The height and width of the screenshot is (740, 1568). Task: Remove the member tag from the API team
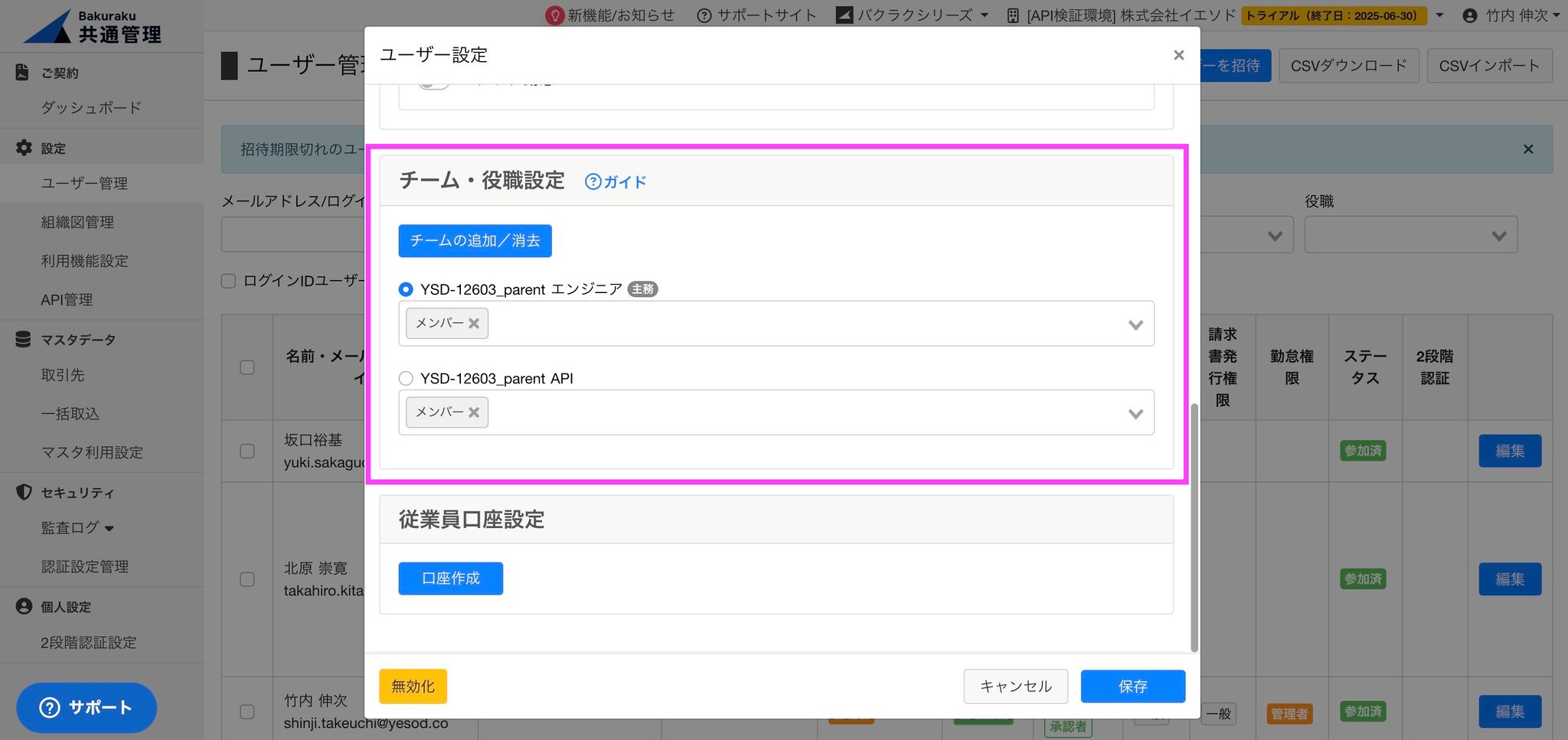[x=474, y=412]
